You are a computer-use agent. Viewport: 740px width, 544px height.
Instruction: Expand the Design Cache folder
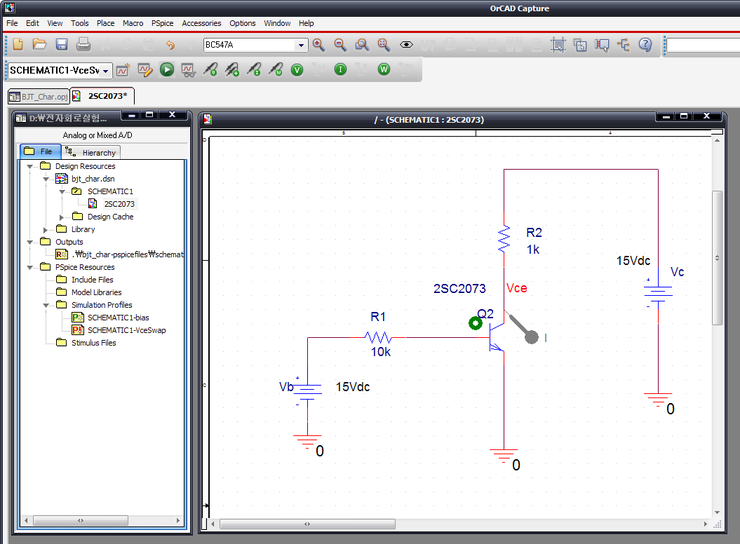(x=61, y=217)
